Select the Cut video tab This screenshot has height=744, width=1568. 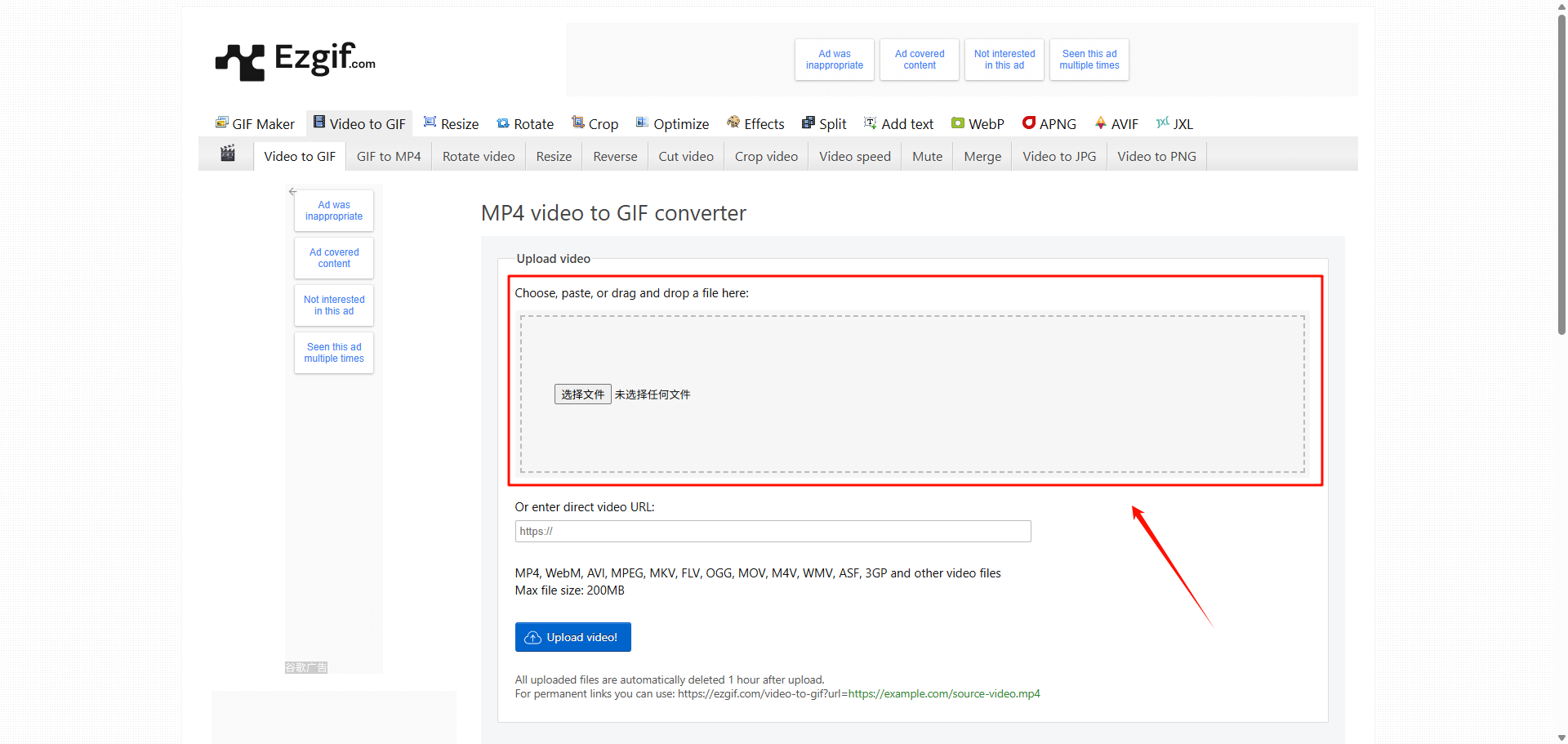click(686, 156)
